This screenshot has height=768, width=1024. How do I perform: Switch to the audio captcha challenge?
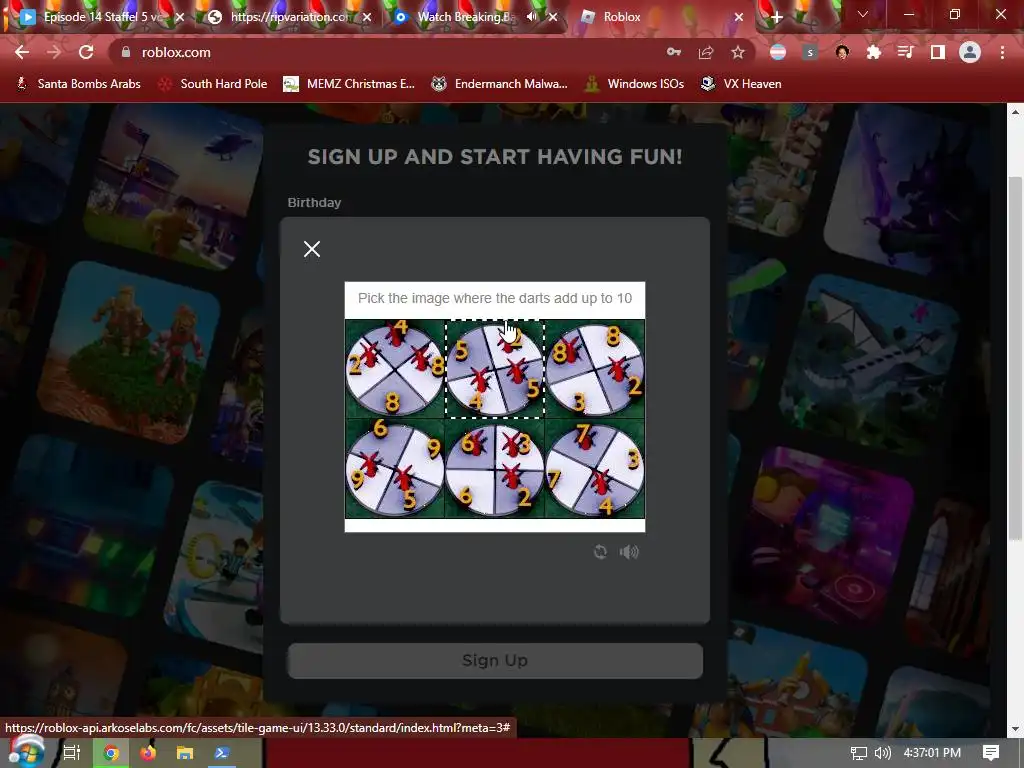click(629, 552)
